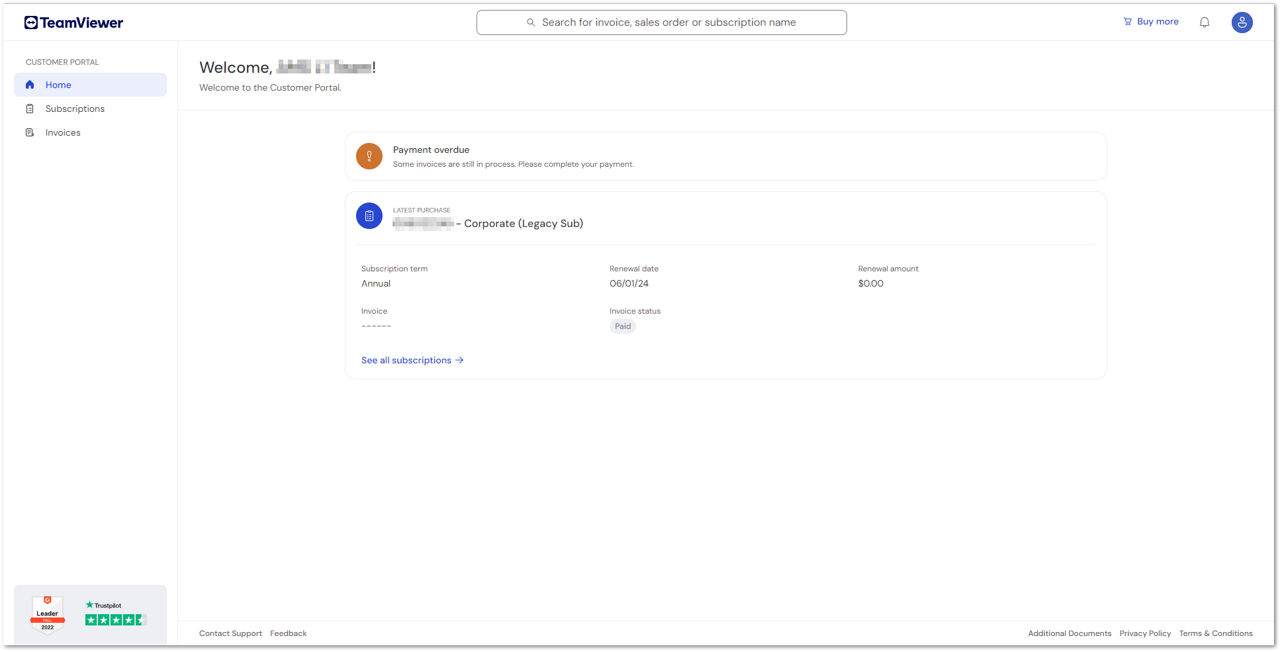Open the Privacy Policy link

click(1145, 633)
